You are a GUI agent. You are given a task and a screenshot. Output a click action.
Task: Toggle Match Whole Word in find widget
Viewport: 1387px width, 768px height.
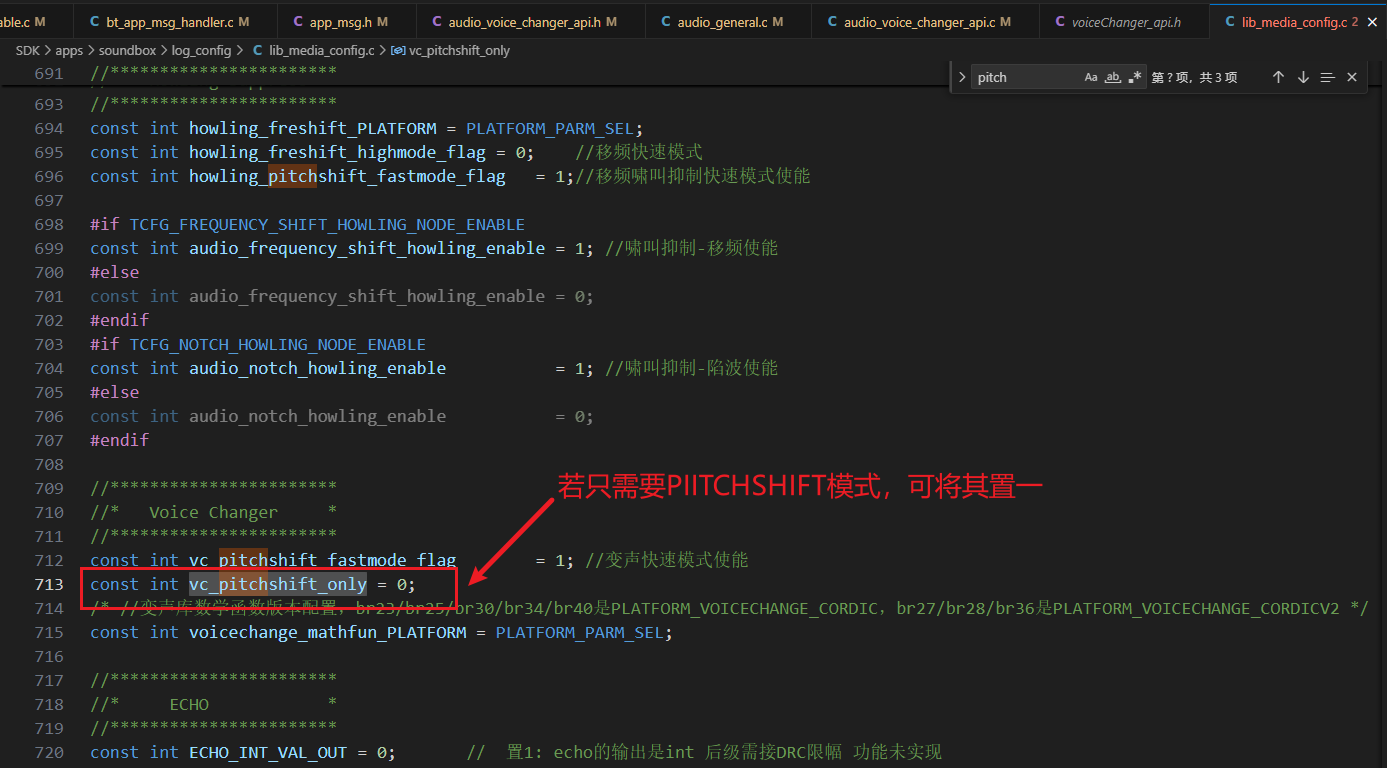(1113, 77)
